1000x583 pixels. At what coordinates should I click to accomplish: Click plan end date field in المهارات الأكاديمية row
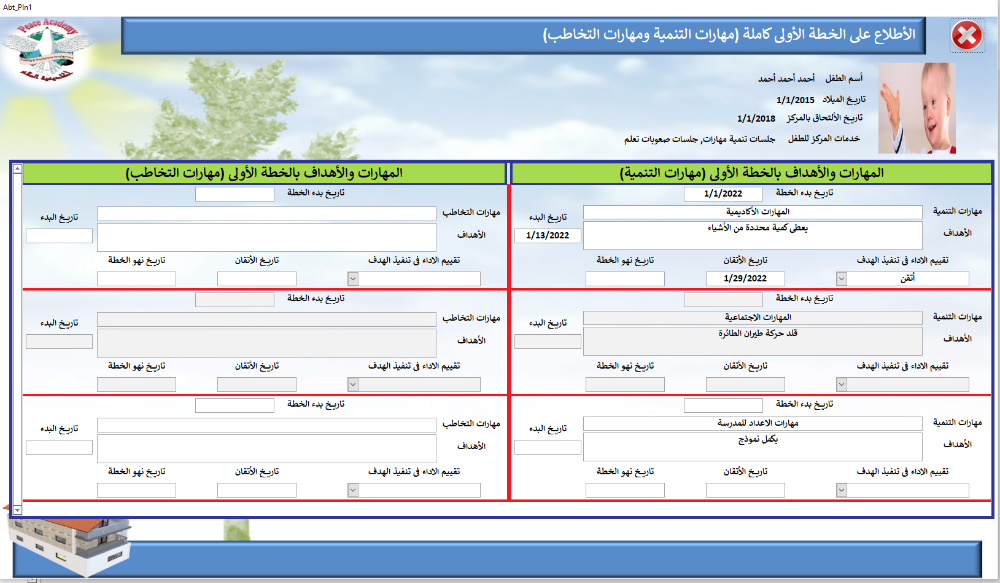pos(625,279)
